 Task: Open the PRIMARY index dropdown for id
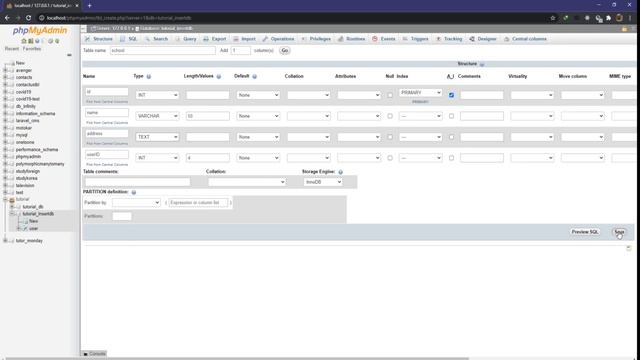pos(420,93)
